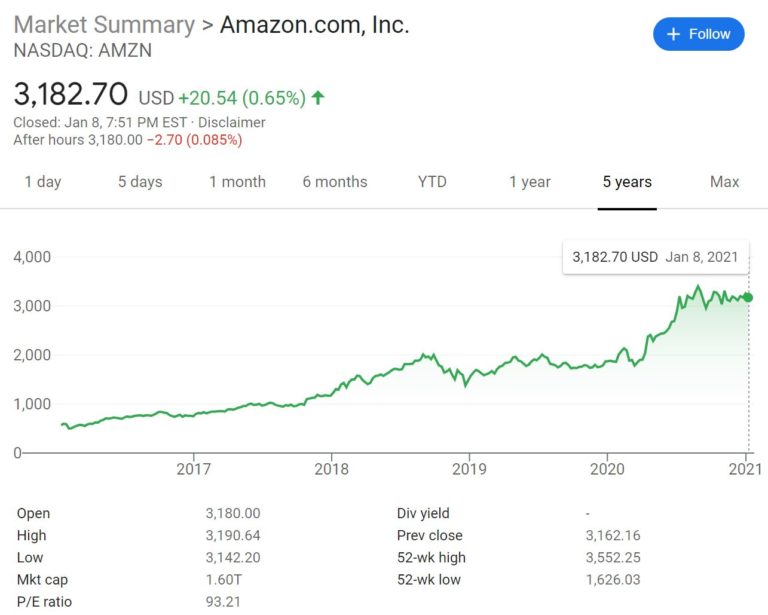Choose the 5 years tab
Screen dimensions: 768x615
tap(627, 182)
